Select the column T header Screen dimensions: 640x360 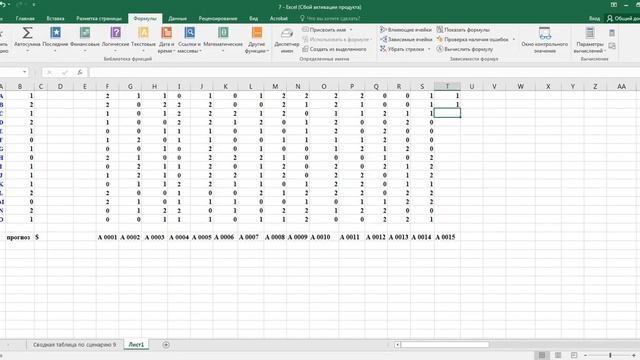(x=447, y=86)
